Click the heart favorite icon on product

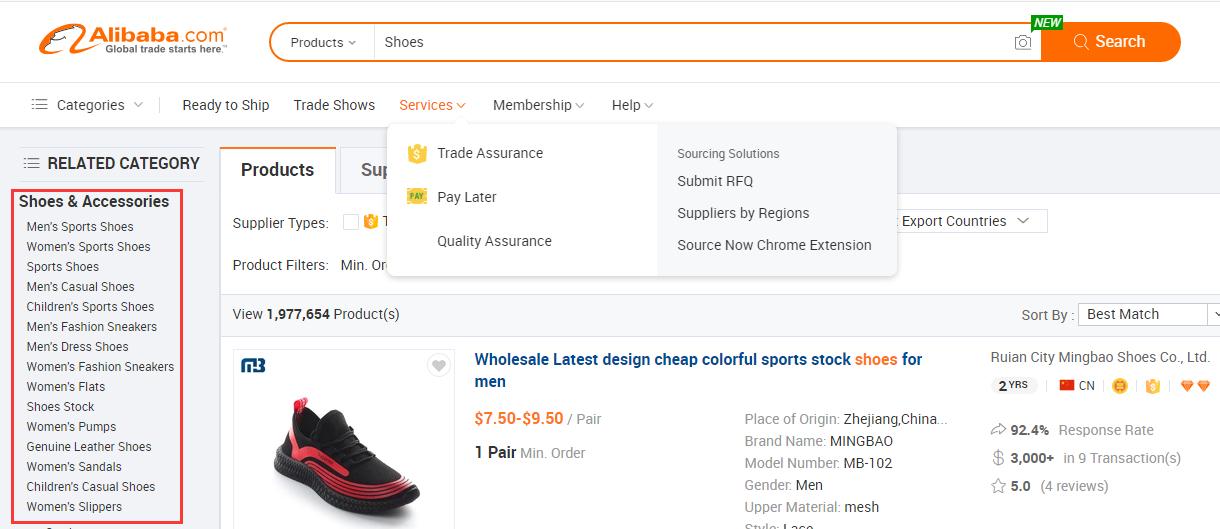[438, 366]
